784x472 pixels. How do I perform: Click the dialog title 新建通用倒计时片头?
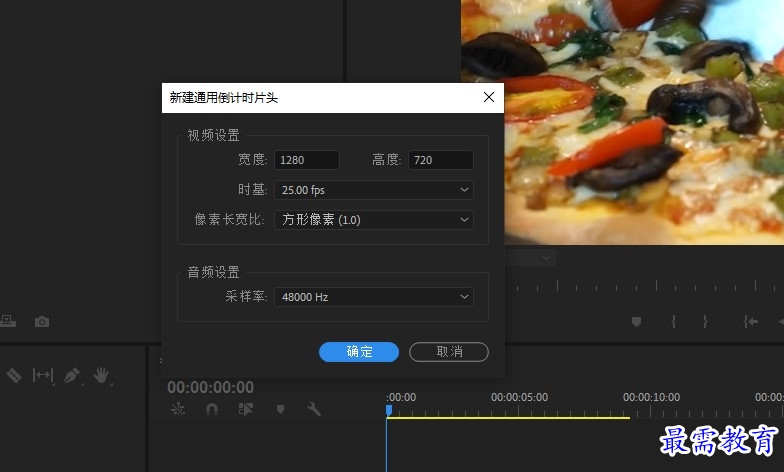click(x=224, y=98)
